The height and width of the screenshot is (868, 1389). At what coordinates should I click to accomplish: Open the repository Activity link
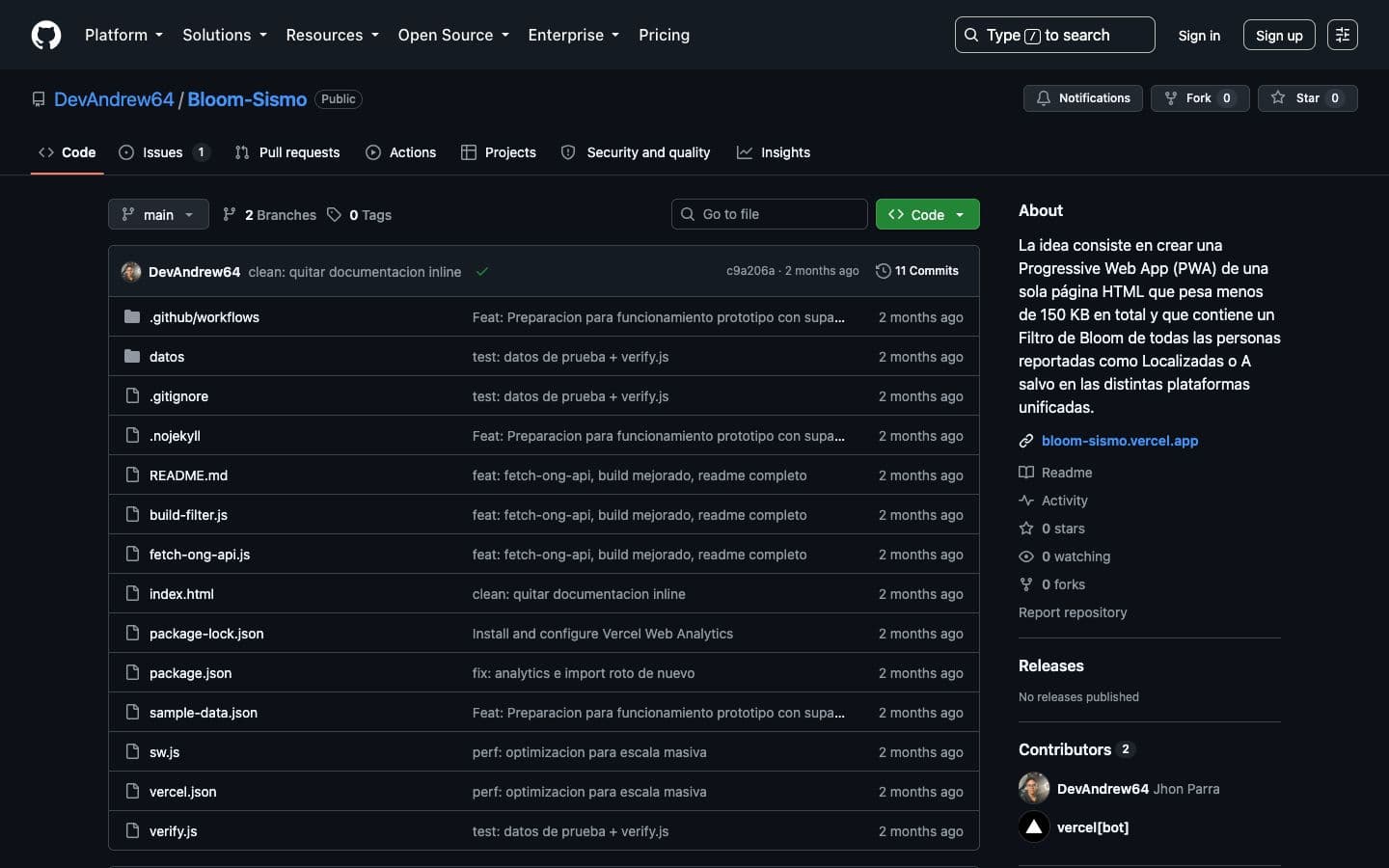pyautogui.click(x=1053, y=501)
